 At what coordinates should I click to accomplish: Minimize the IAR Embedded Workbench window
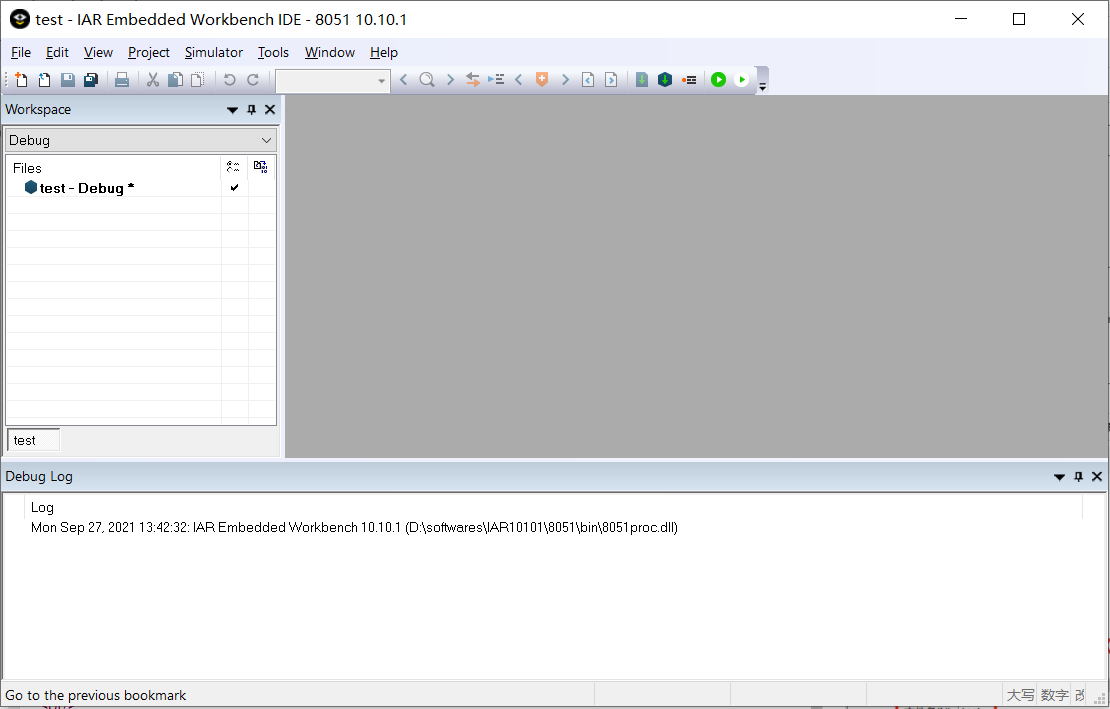[961, 19]
